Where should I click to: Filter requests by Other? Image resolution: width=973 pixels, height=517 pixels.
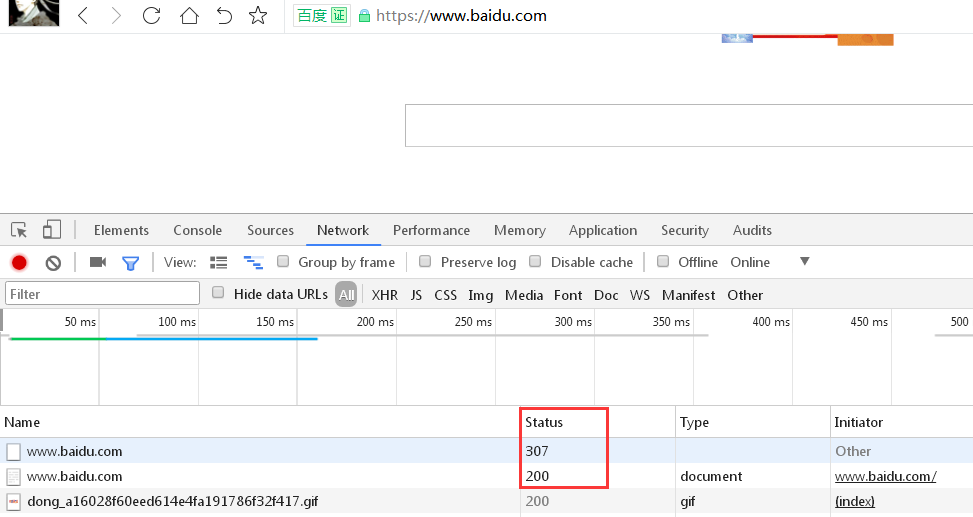[745, 295]
